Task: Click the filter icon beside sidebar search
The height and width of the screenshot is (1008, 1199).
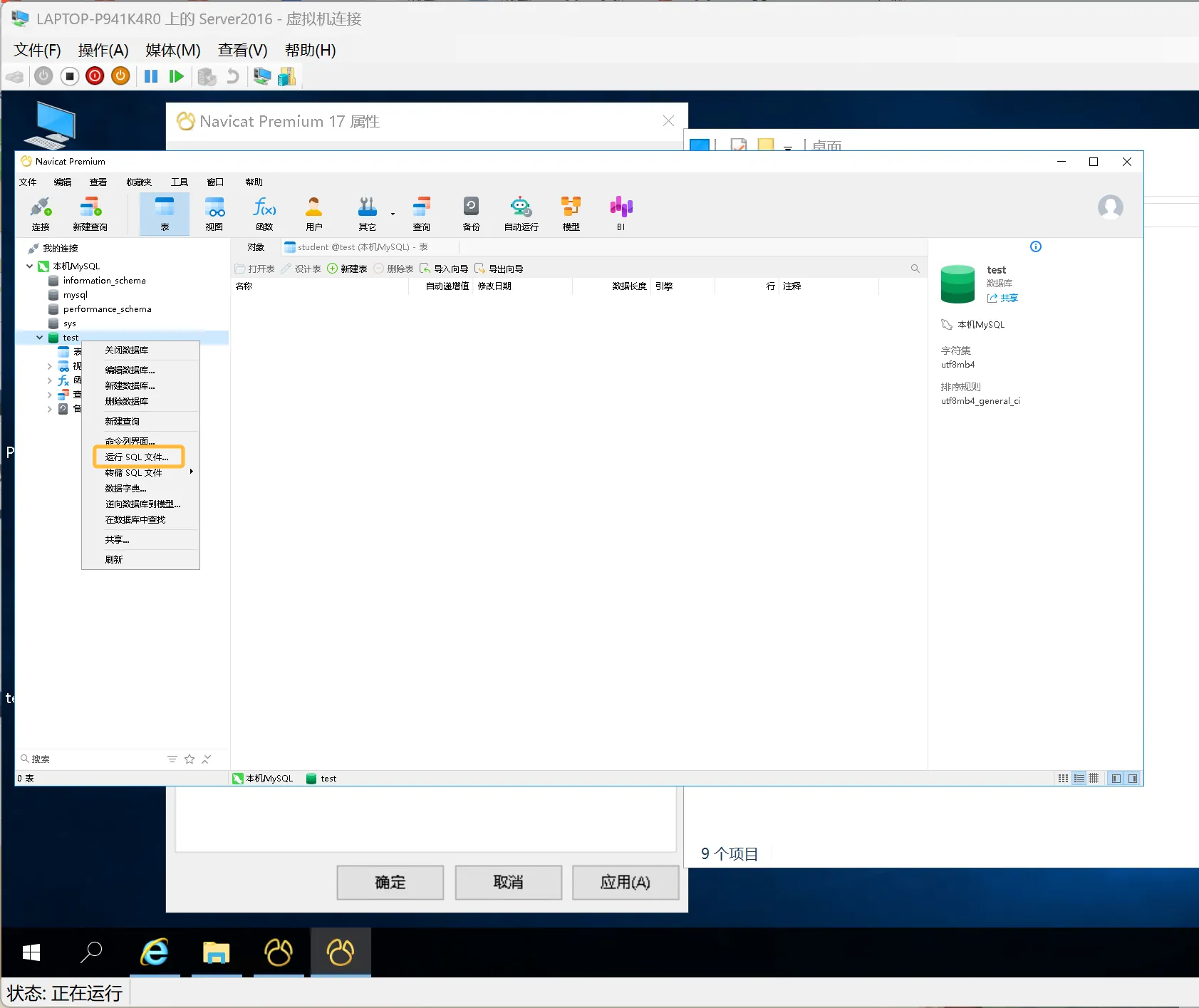Action: pos(172,759)
